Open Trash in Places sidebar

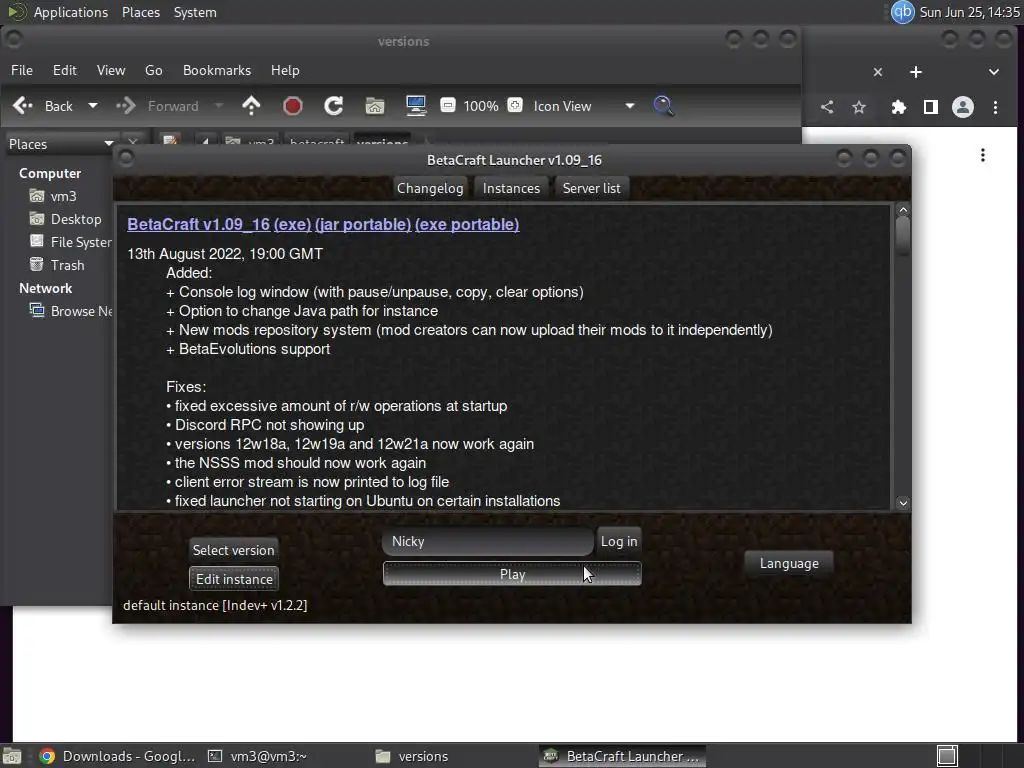tap(57, 265)
